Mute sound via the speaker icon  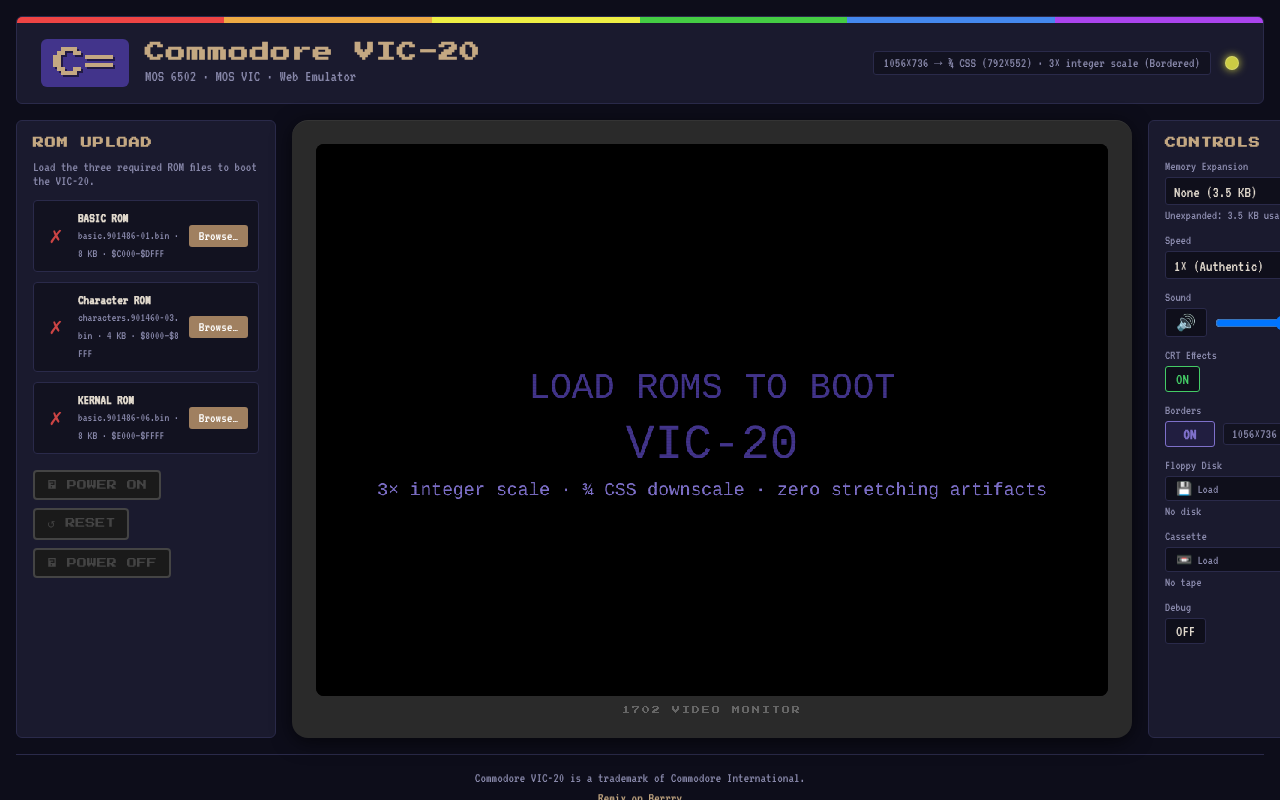click(1185, 322)
